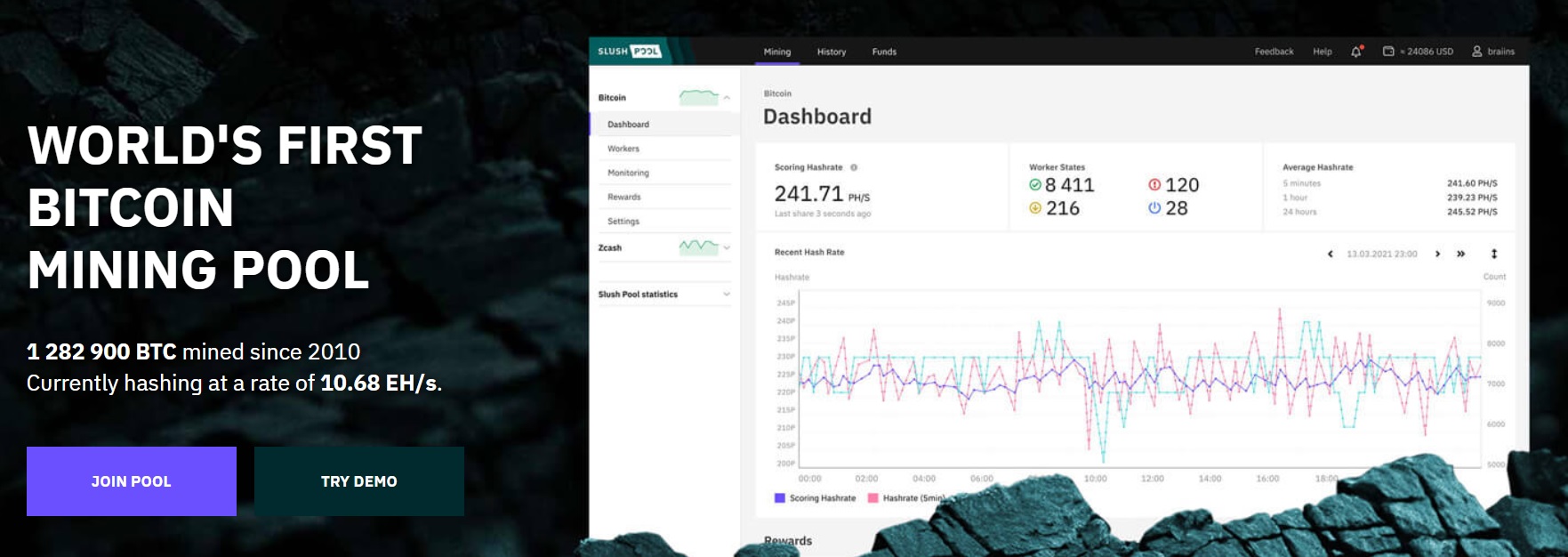This screenshot has width=1568, height=557.
Task: Click the 241.71 PH/s scoring hashrate value
Action: tap(822, 194)
